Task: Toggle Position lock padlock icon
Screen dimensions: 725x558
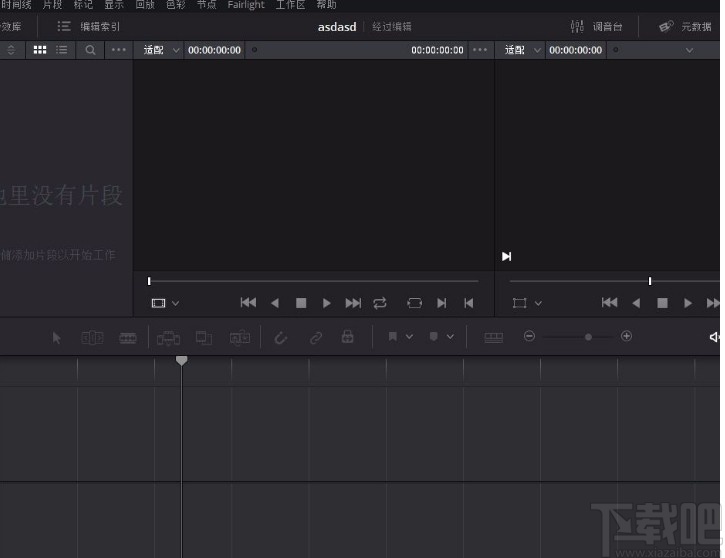Action: click(x=348, y=337)
